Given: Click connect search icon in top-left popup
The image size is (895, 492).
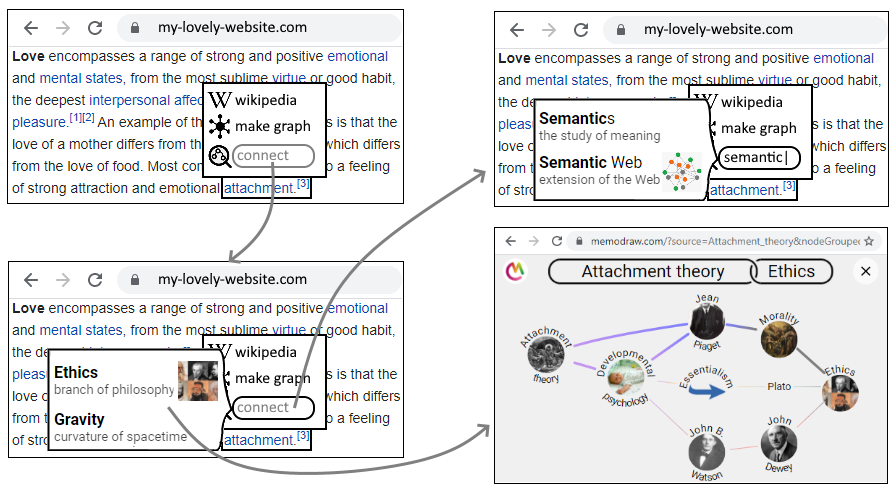Looking at the screenshot, I should coord(219,156).
